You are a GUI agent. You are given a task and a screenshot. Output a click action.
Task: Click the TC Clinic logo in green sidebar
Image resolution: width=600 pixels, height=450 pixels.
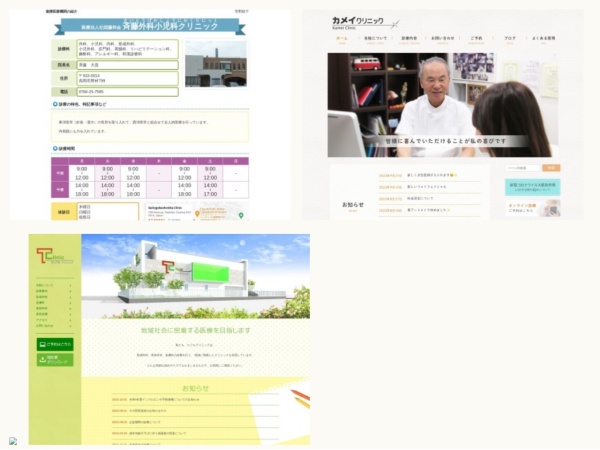pyautogui.click(x=55, y=256)
